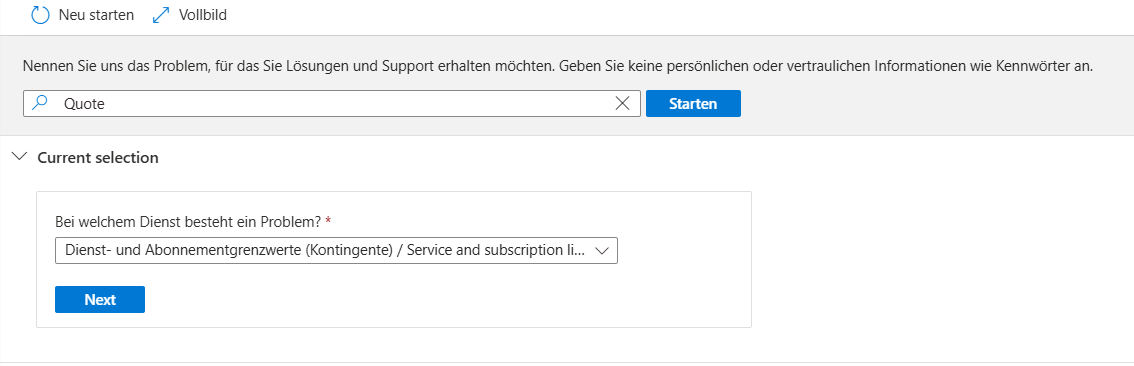Screen dimensions: 1134x366
Task: Open the Dienst service dropdown
Action: 336,250
